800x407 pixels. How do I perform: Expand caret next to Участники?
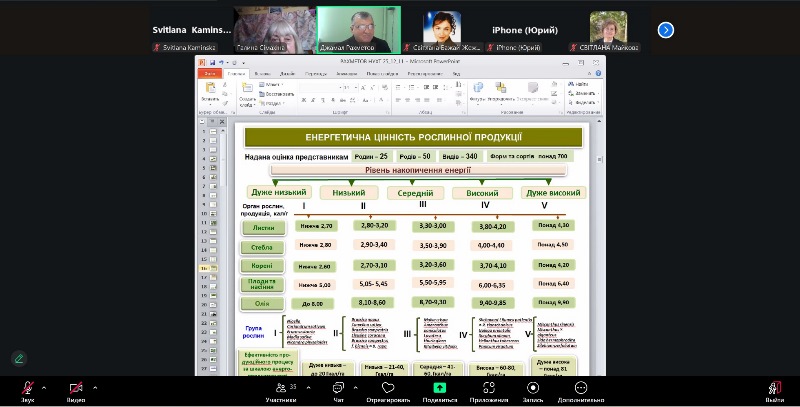pos(308,388)
